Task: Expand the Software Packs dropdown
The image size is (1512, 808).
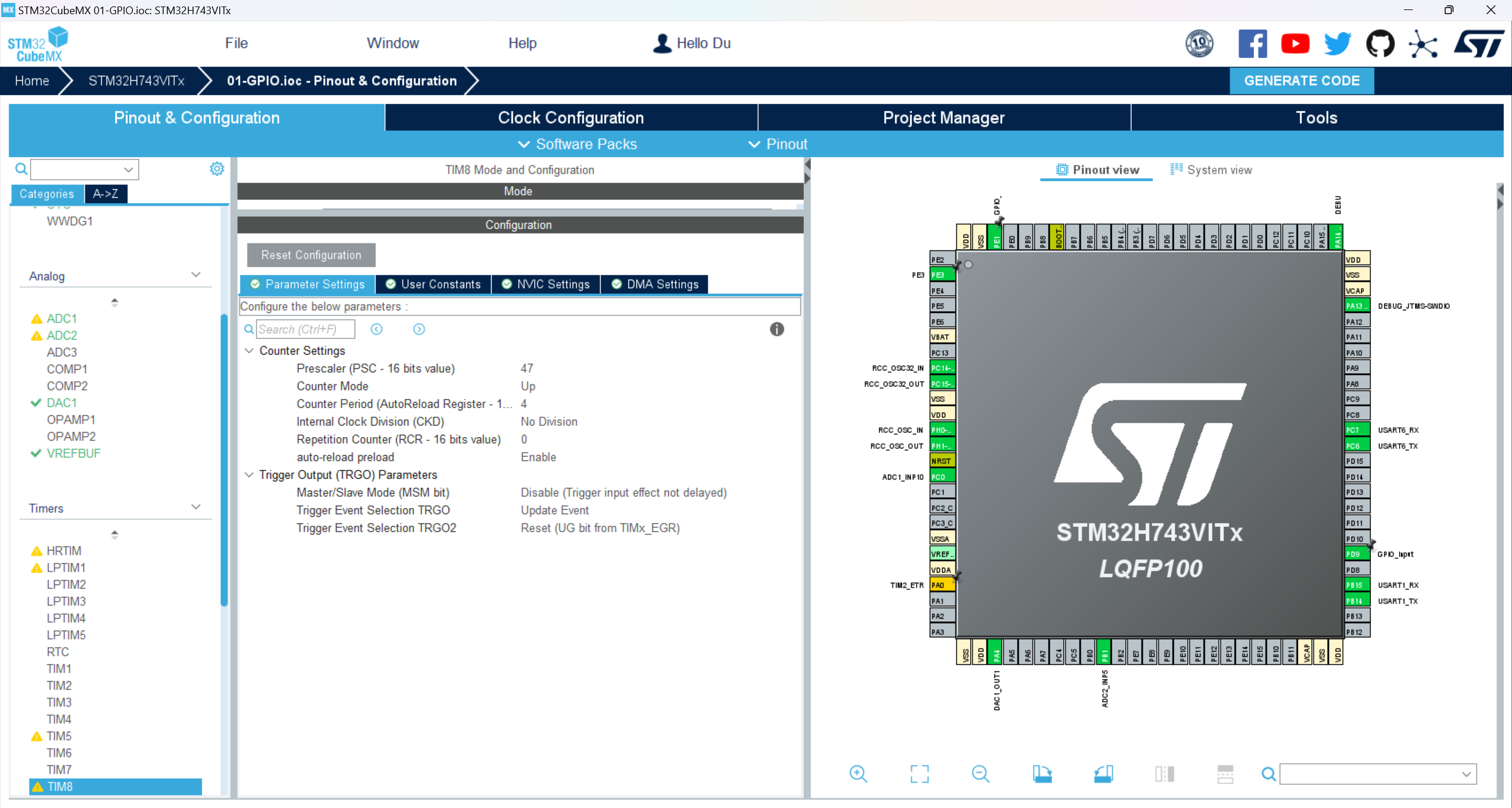Action: (577, 144)
